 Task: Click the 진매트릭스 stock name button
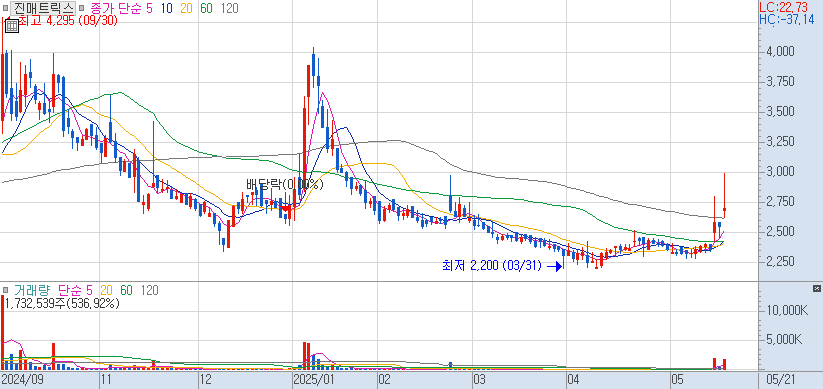[x=43, y=8]
